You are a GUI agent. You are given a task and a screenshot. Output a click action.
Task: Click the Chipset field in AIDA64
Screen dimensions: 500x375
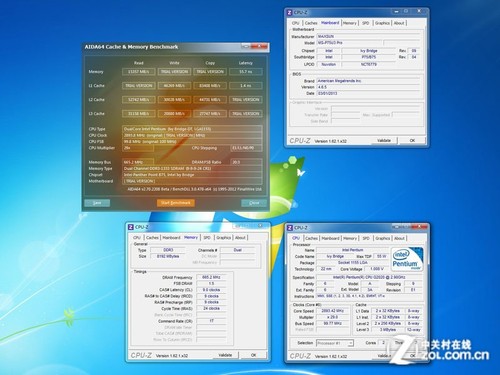[192, 175]
